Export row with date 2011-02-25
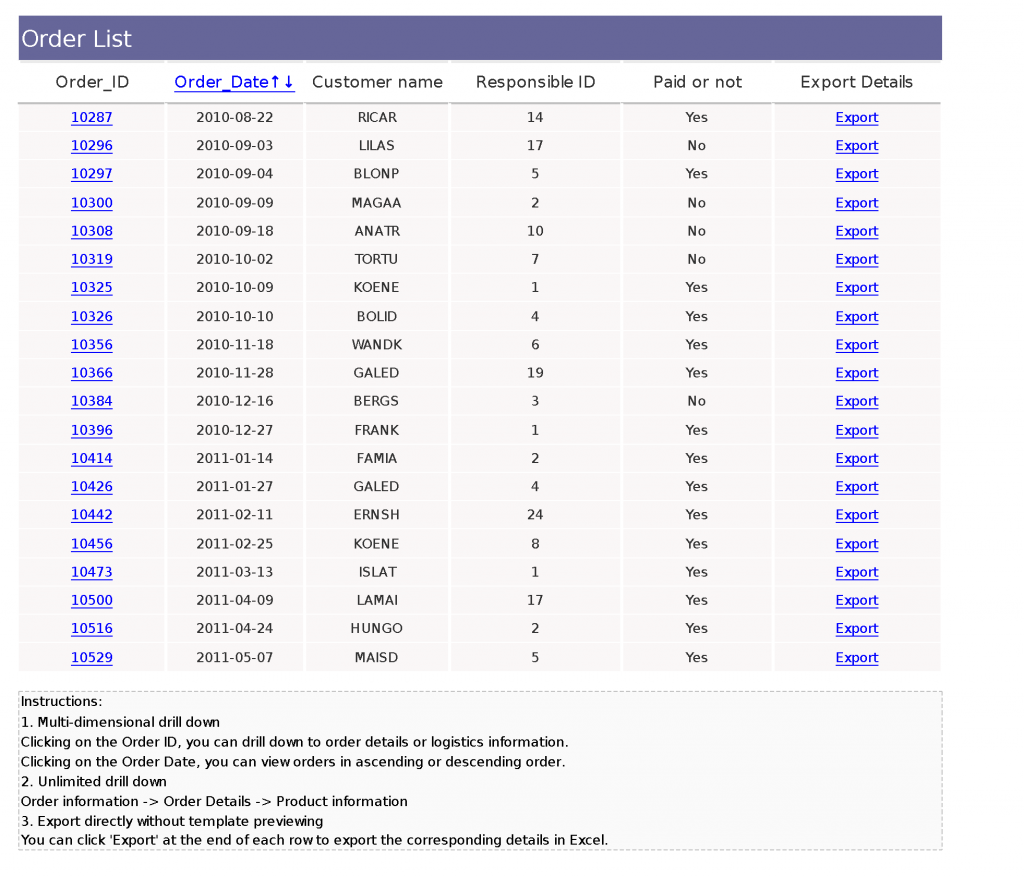Viewport: 1024px width, 877px height. pos(857,544)
